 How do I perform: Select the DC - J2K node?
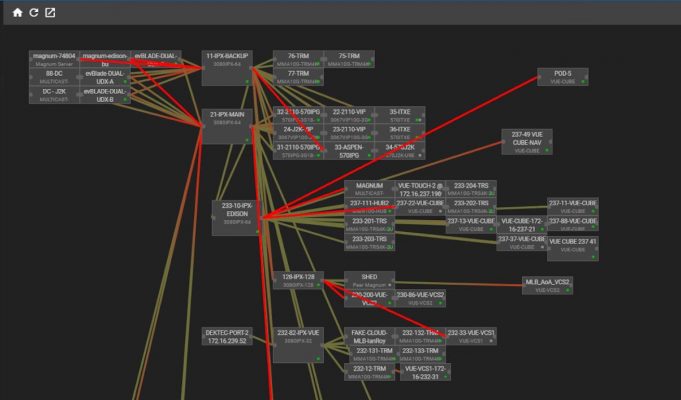point(54,95)
